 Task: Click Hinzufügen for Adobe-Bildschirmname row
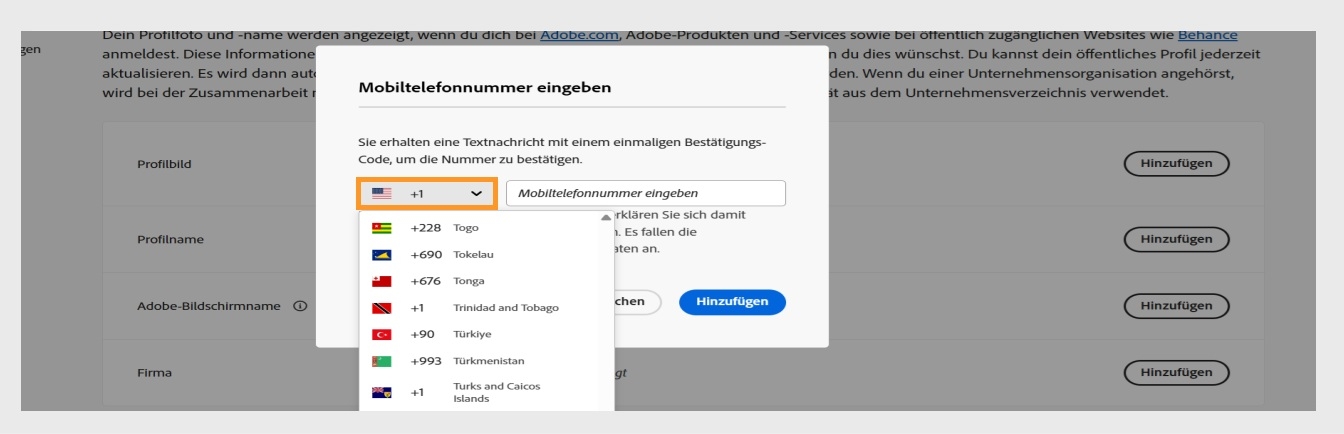pyautogui.click(x=1177, y=305)
